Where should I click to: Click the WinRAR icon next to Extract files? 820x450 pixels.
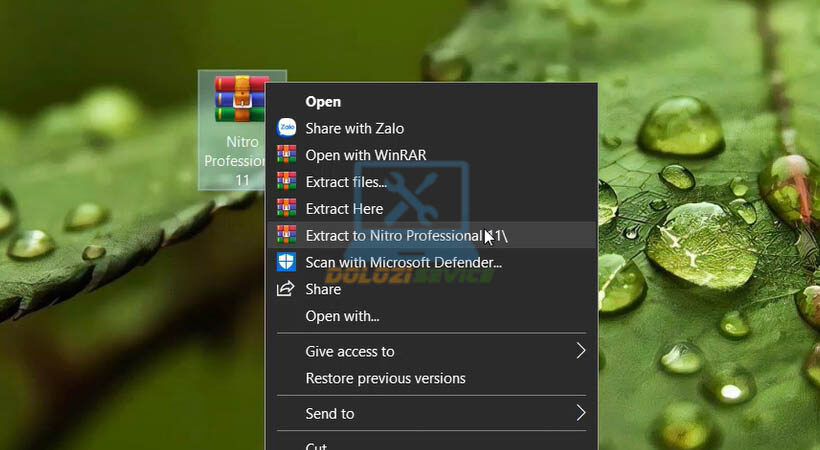click(287, 182)
